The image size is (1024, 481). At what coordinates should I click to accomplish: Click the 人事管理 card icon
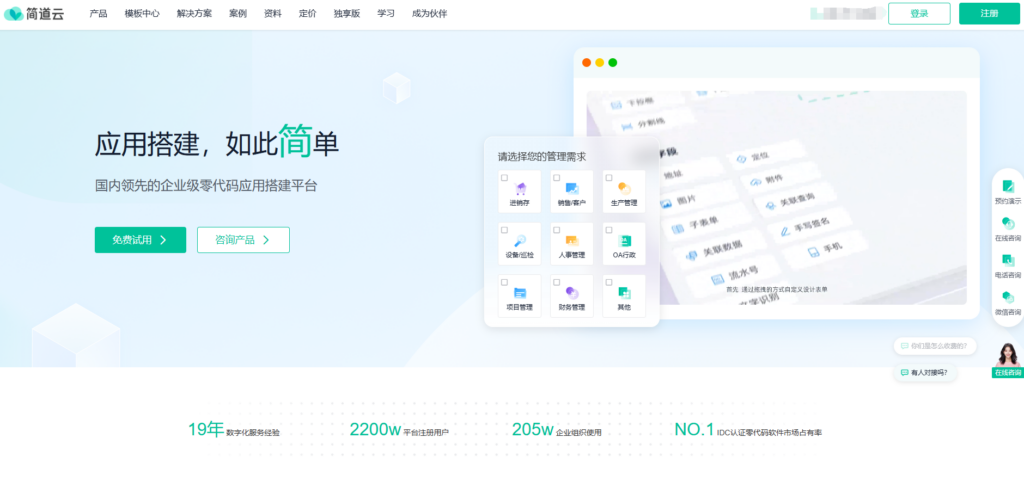tap(572, 240)
